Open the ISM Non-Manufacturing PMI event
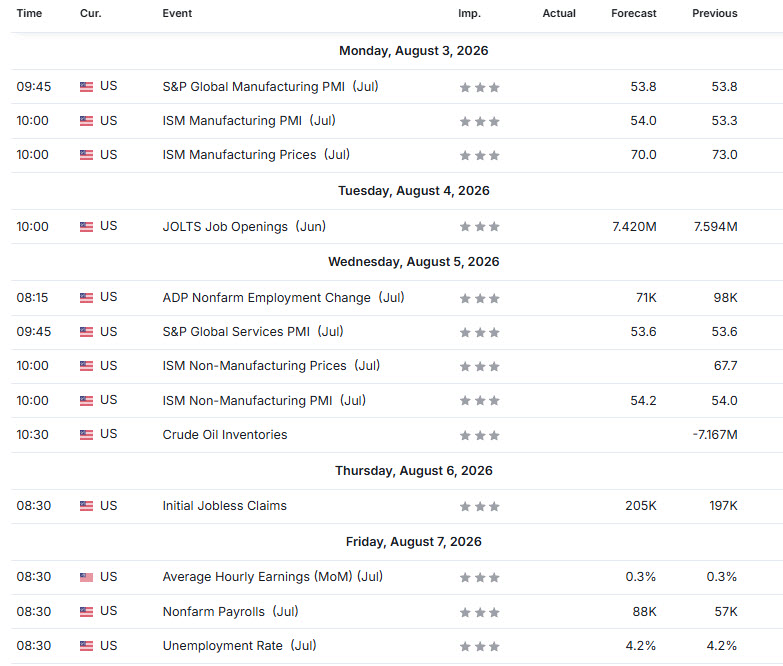The image size is (783, 666). [264, 400]
